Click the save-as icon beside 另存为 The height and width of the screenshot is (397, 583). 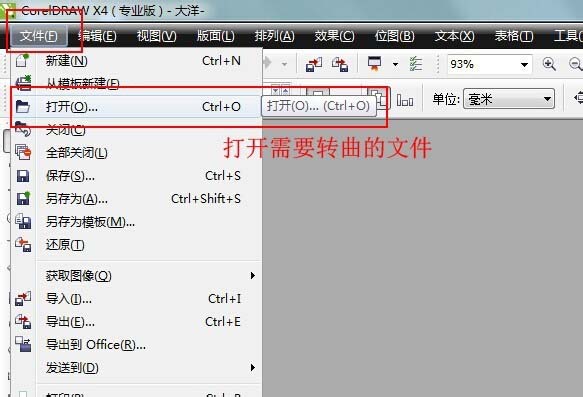23,198
